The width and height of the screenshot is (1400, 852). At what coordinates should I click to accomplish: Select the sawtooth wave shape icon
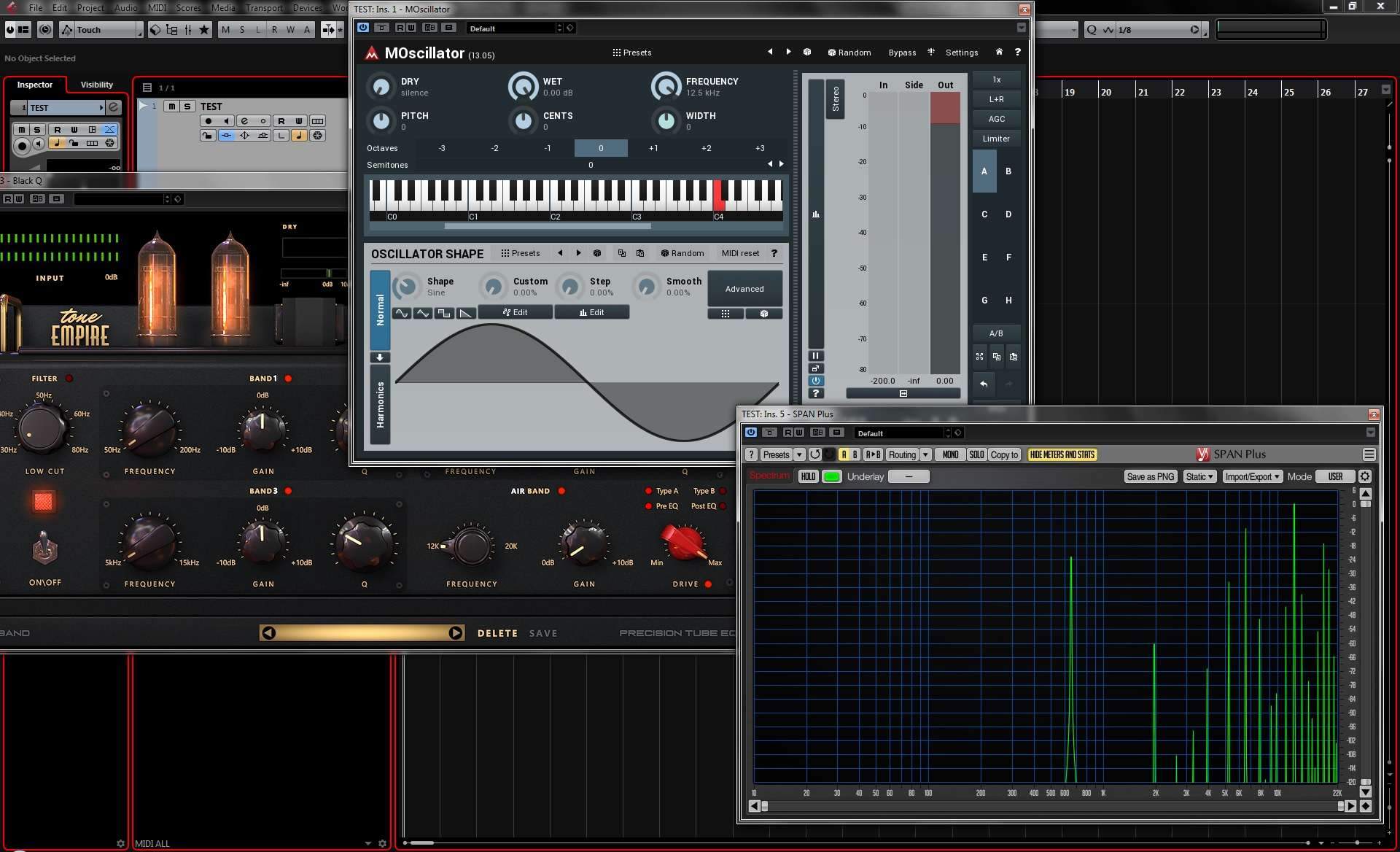click(x=466, y=313)
